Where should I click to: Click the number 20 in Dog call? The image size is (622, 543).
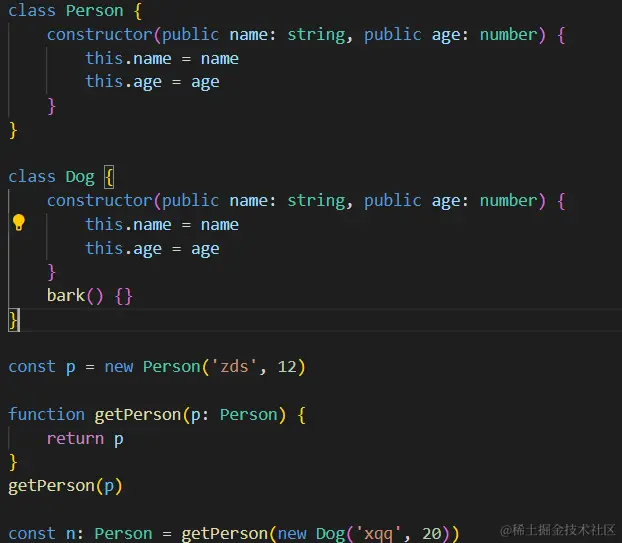[432, 534]
